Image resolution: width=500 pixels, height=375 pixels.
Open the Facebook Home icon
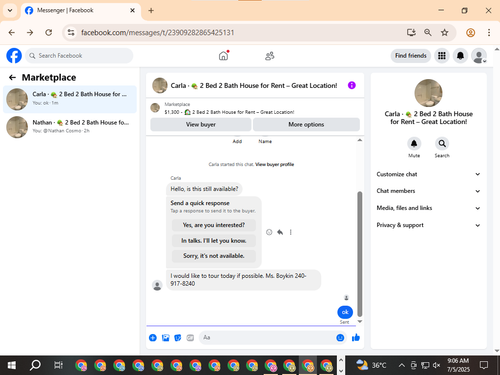(x=223, y=56)
